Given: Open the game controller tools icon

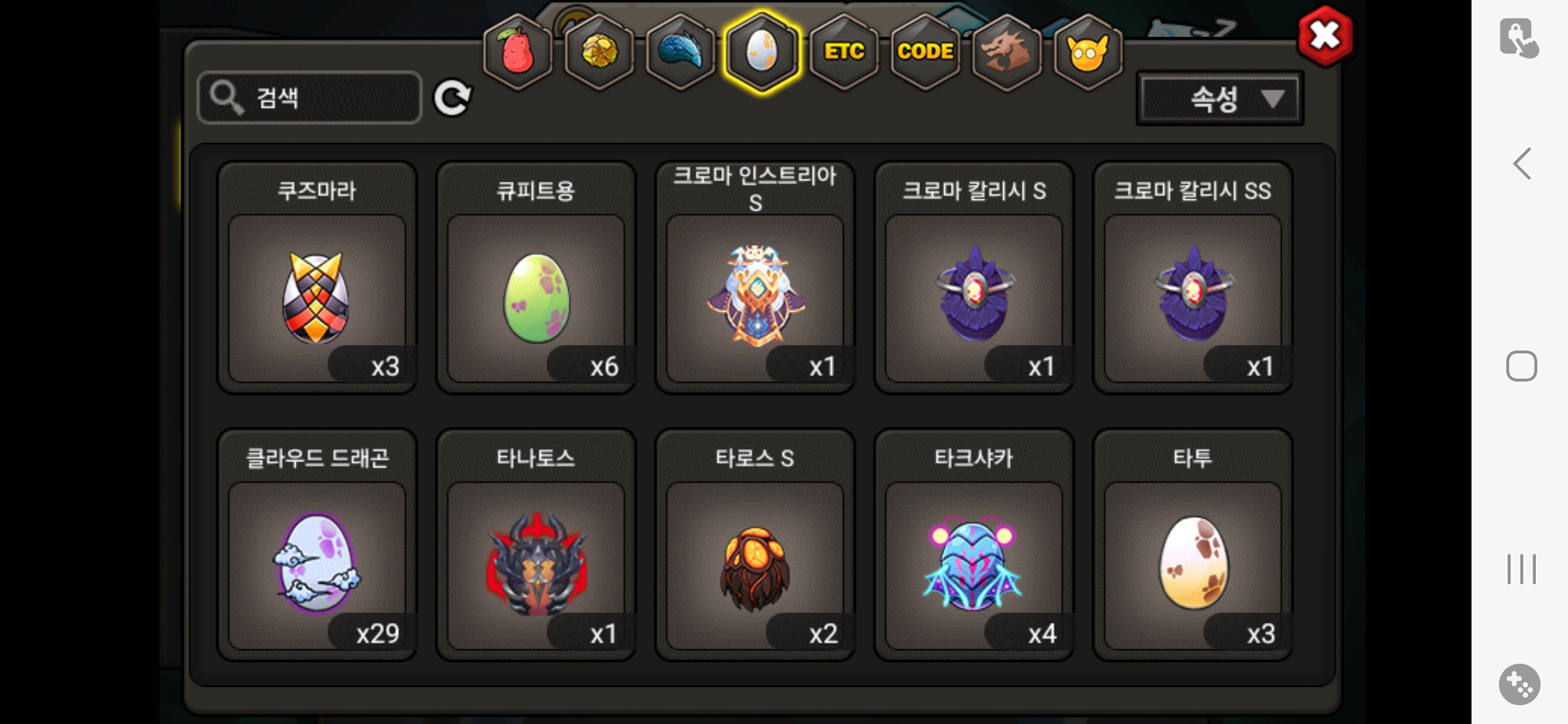Looking at the screenshot, I should pos(1519,684).
